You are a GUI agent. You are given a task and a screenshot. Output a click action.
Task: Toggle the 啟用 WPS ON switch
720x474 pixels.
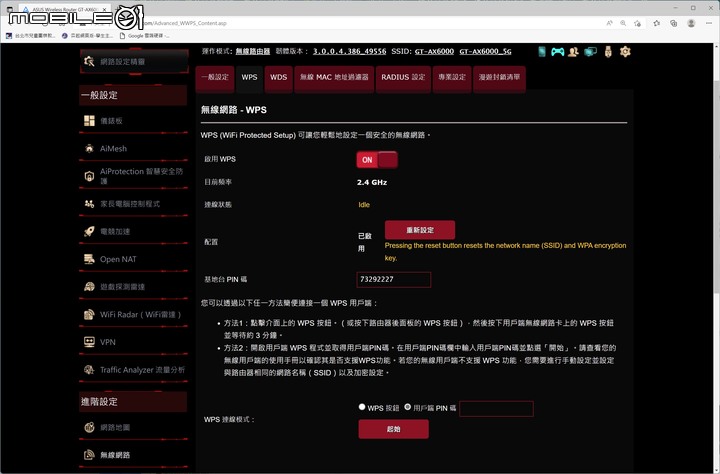coord(377,160)
